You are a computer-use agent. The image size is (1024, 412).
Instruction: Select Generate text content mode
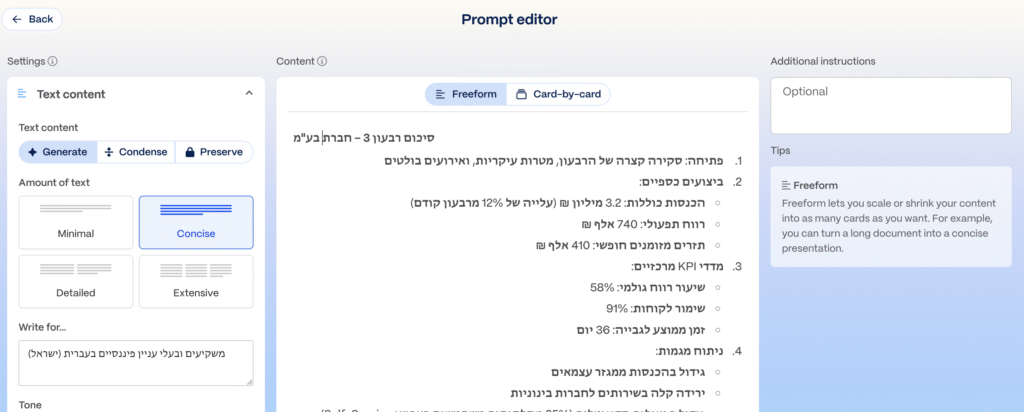[x=57, y=152]
